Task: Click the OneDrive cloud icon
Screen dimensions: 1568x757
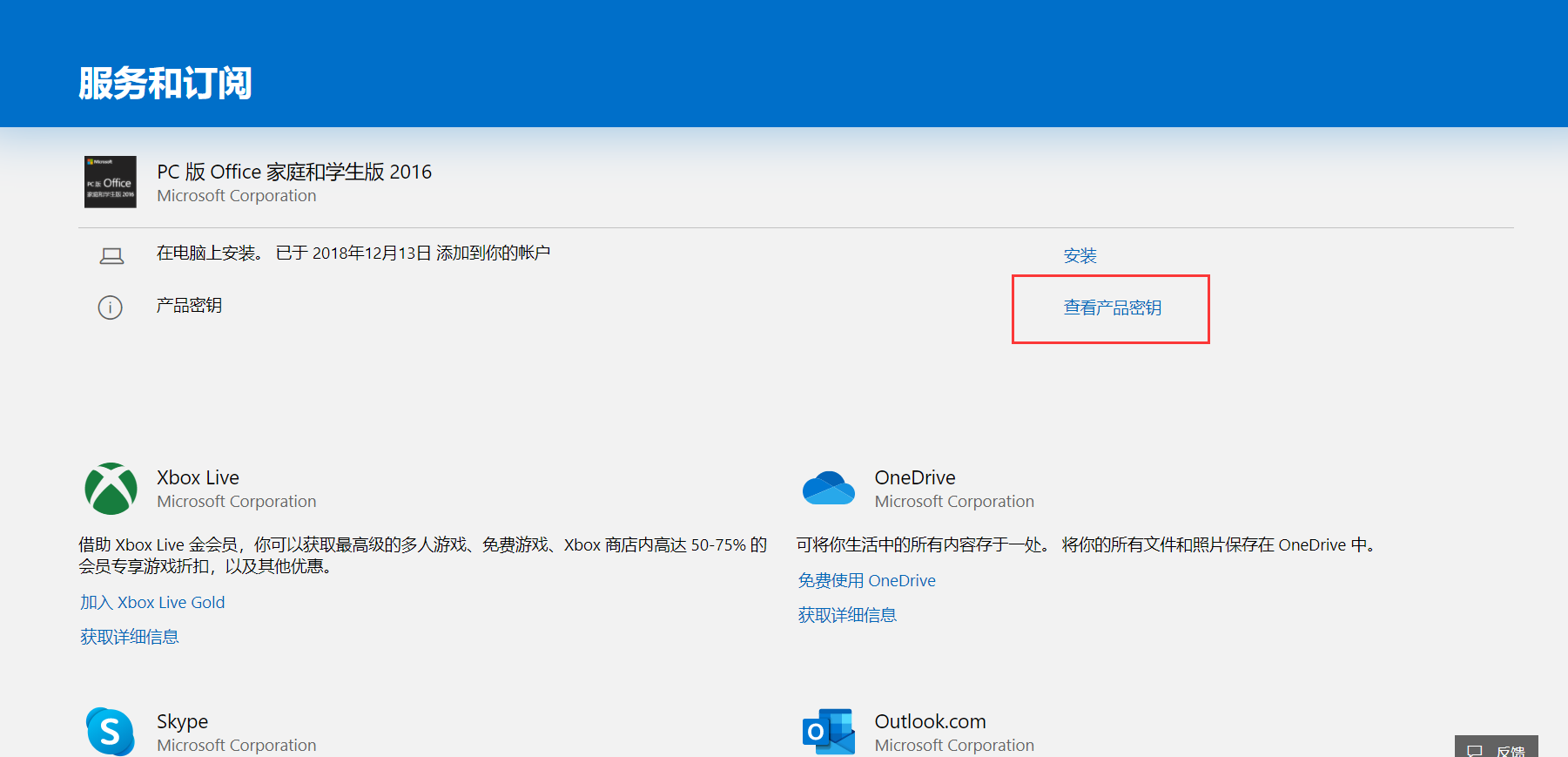Action: 829,488
